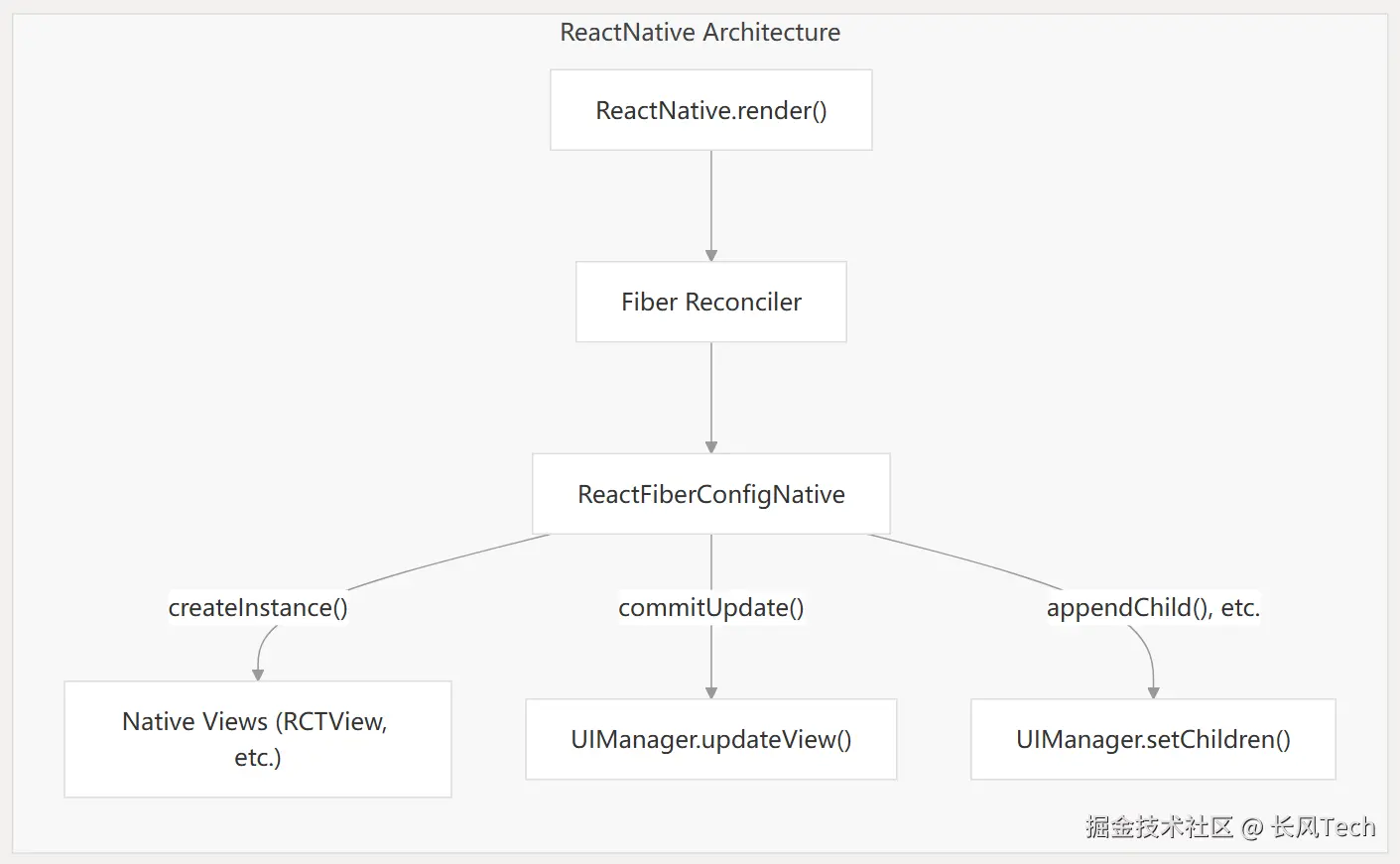Click the arrowhead entering Native Views node
The height and width of the screenshot is (864, 1400).
point(258,675)
